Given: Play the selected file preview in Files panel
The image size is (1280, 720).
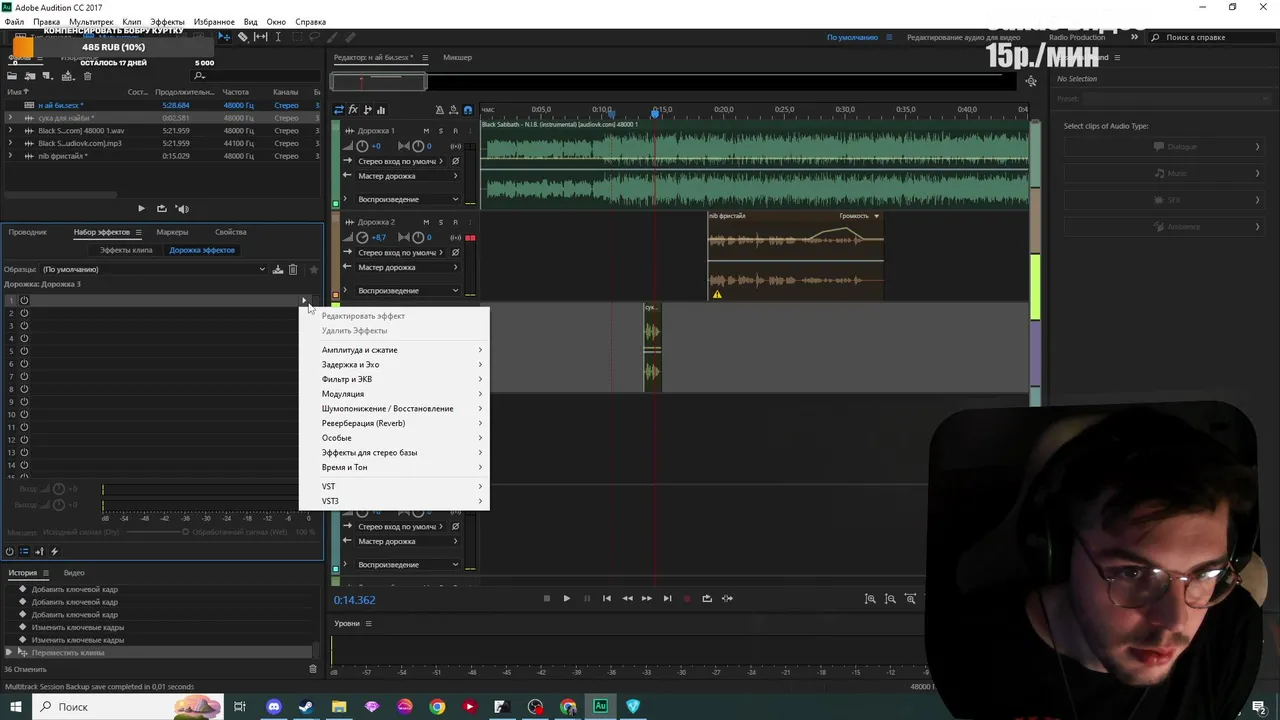Looking at the screenshot, I should coord(141,209).
